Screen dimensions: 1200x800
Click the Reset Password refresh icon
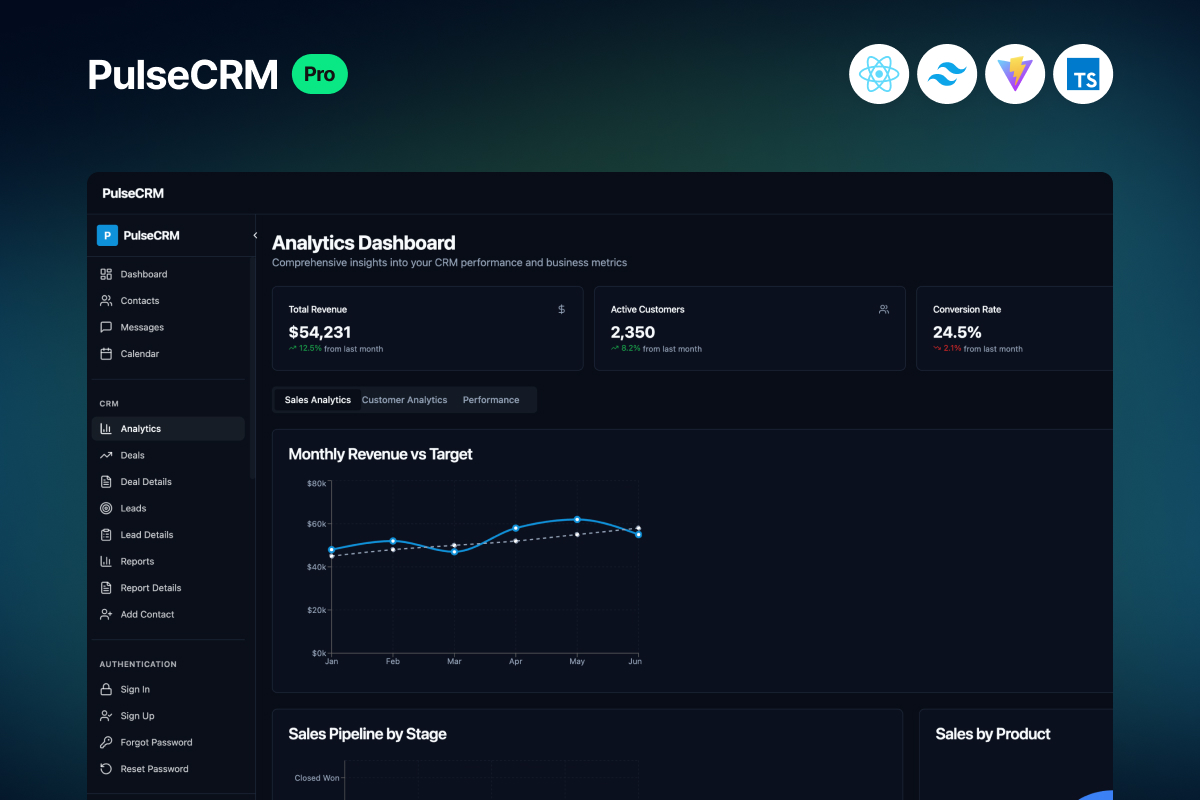tap(106, 769)
